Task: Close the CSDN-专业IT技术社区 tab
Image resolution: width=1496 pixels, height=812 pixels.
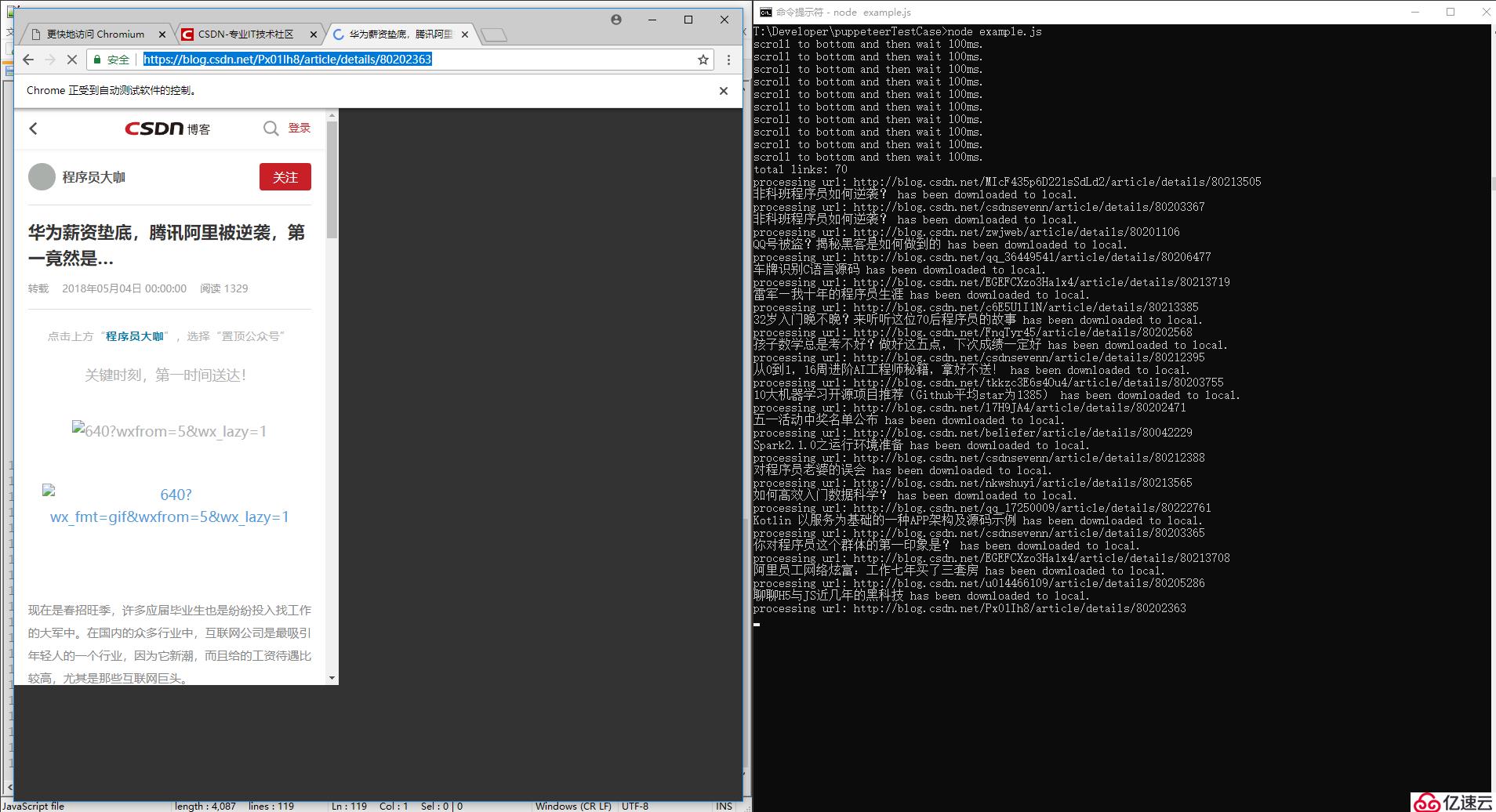Action: coord(314,34)
